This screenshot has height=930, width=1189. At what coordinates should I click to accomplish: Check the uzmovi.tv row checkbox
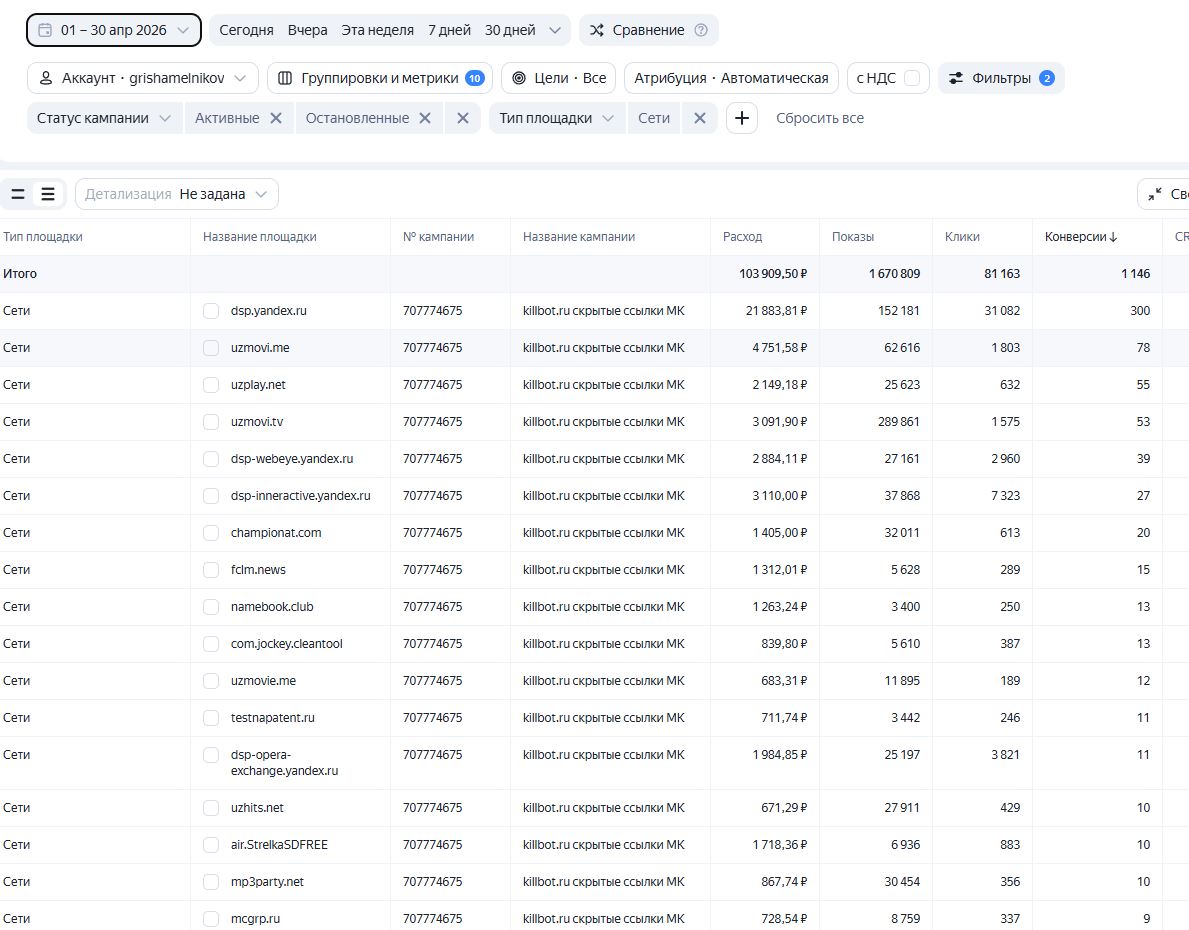click(x=211, y=422)
